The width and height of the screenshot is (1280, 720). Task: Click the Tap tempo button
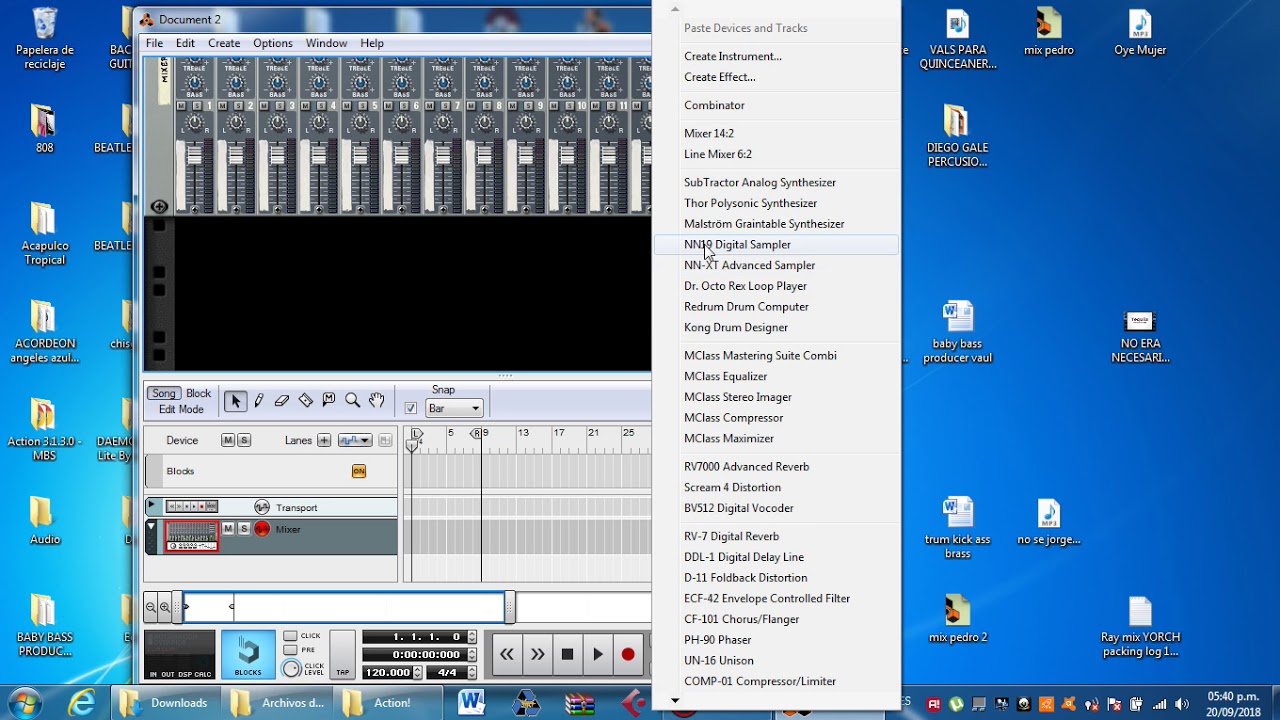pos(342,655)
